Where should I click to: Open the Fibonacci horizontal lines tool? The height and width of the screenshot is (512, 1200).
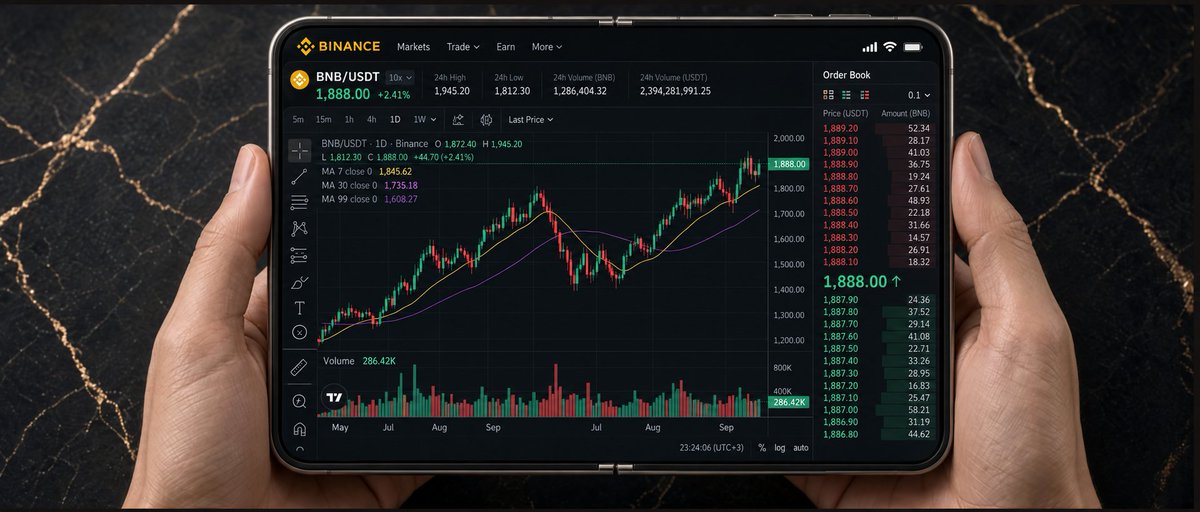[299, 203]
